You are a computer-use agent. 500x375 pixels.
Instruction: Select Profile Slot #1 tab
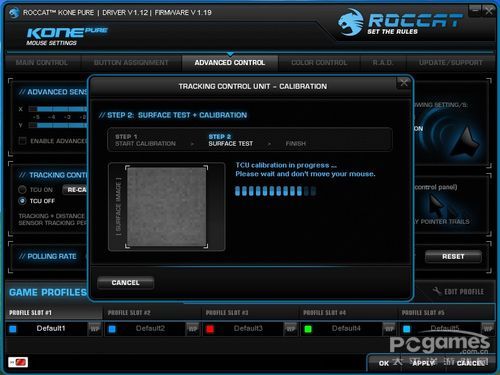[53, 313]
